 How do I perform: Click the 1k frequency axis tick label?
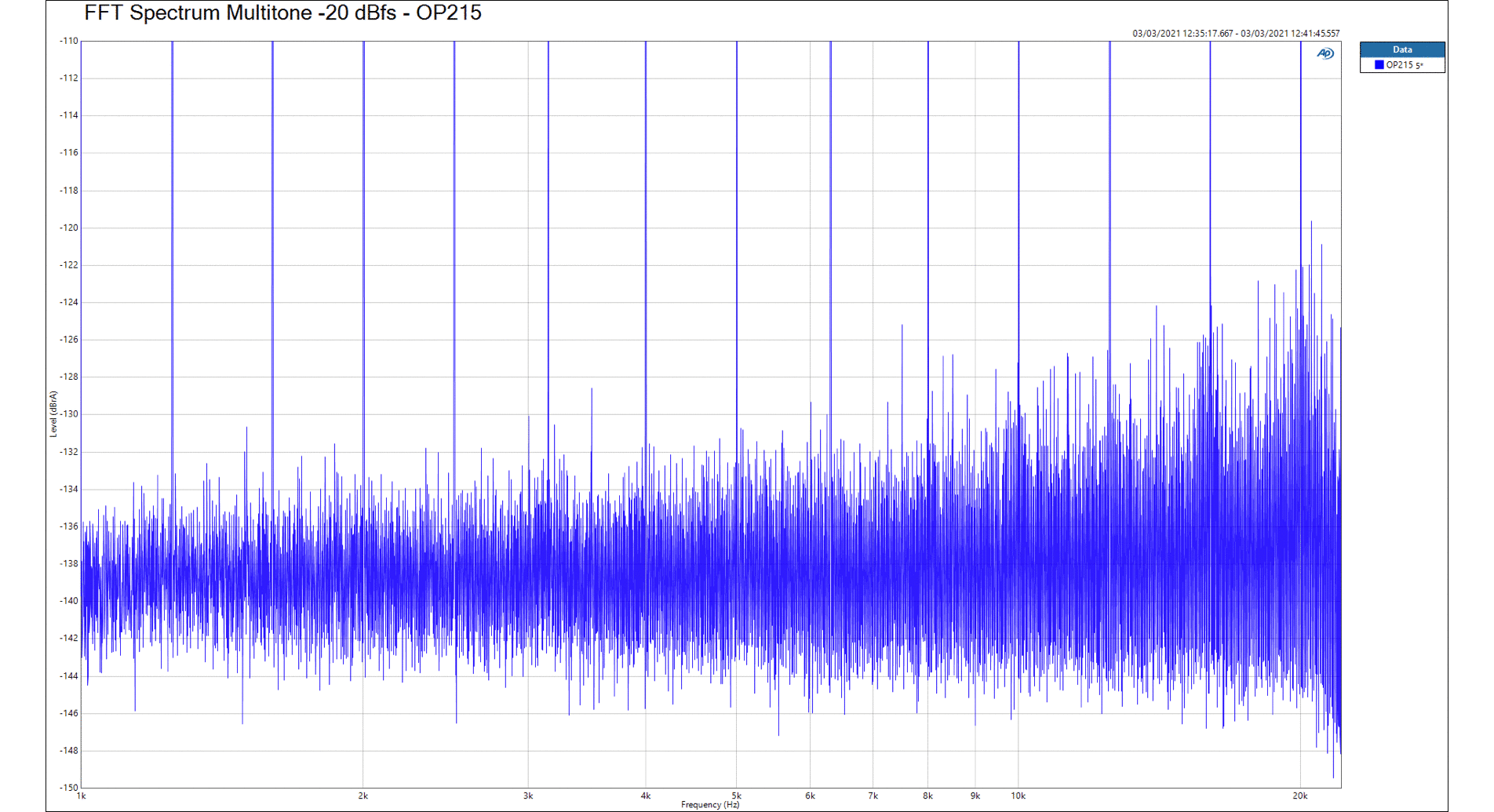[x=81, y=796]
